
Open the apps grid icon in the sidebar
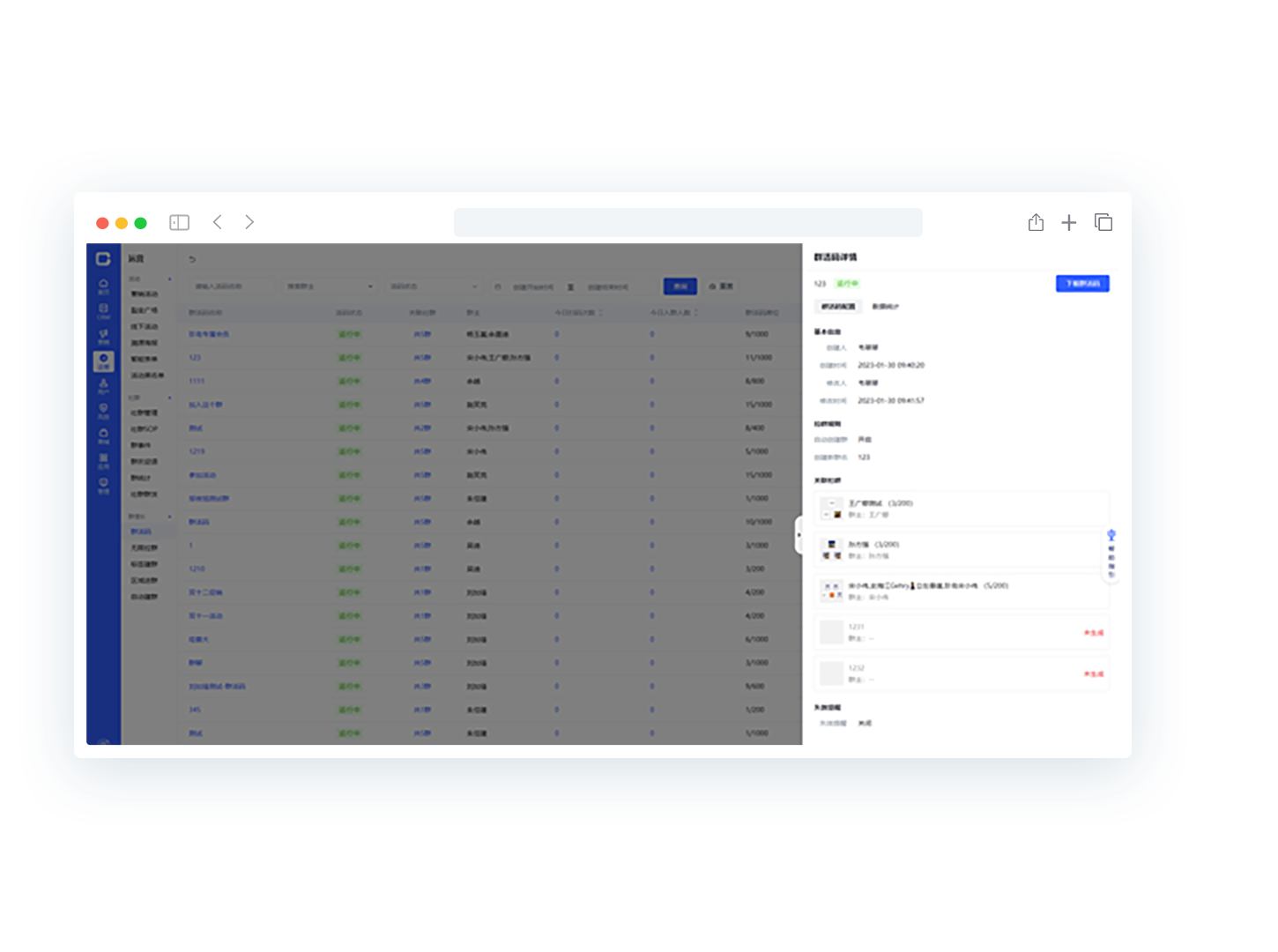[103, 461]
